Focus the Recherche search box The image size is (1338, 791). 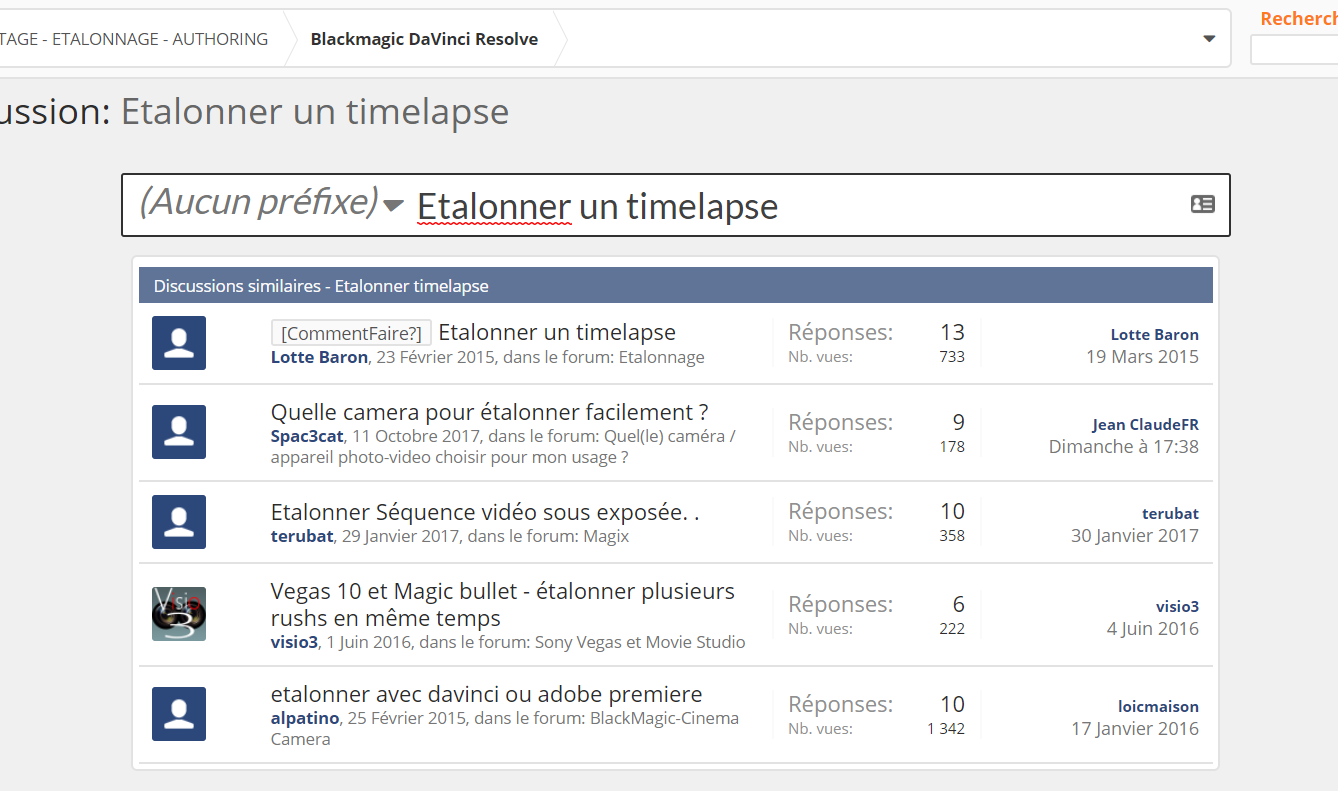[1294, 50]
